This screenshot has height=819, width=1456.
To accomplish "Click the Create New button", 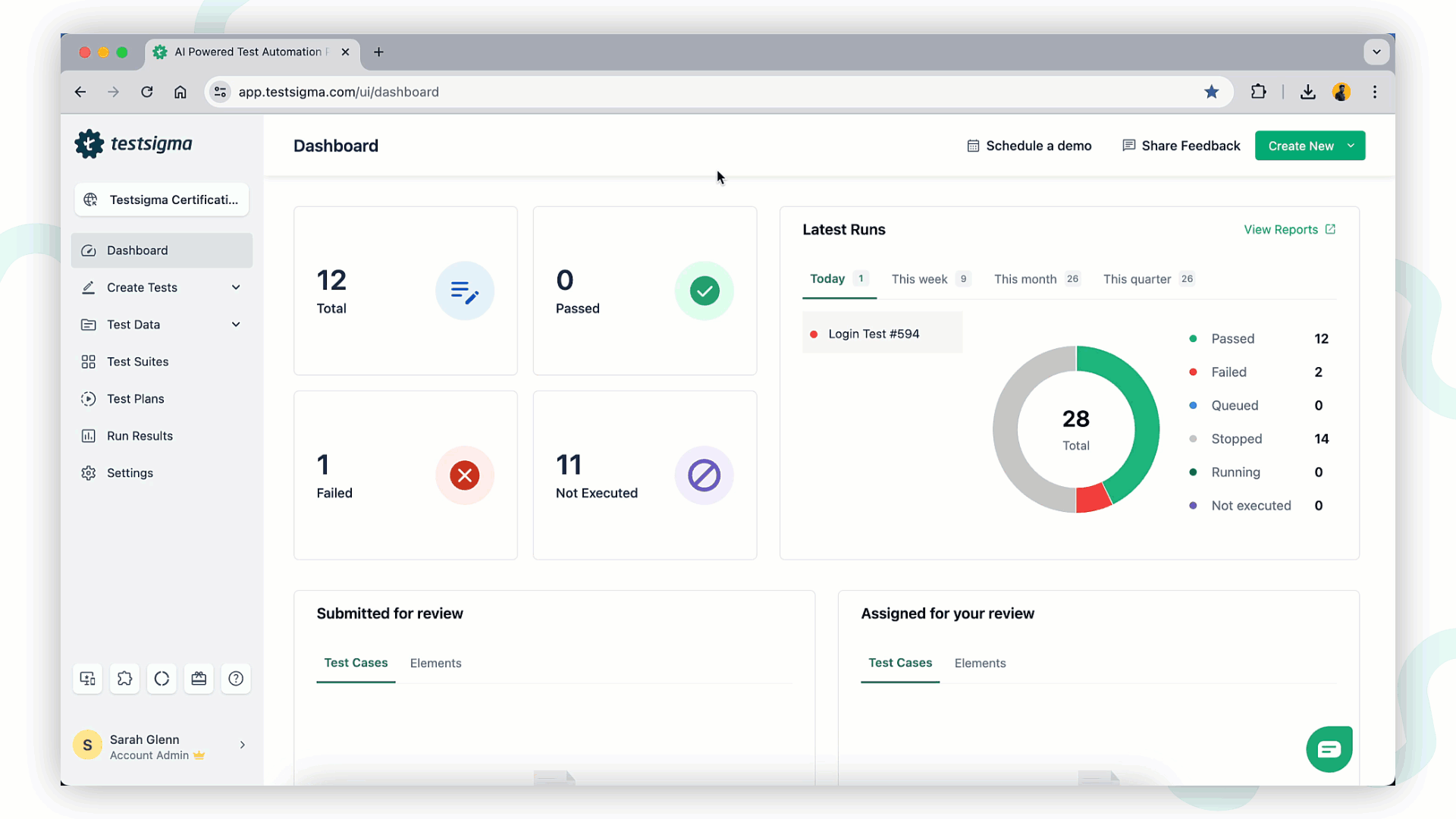I will pyautogui.click(x=1301, y=146).
